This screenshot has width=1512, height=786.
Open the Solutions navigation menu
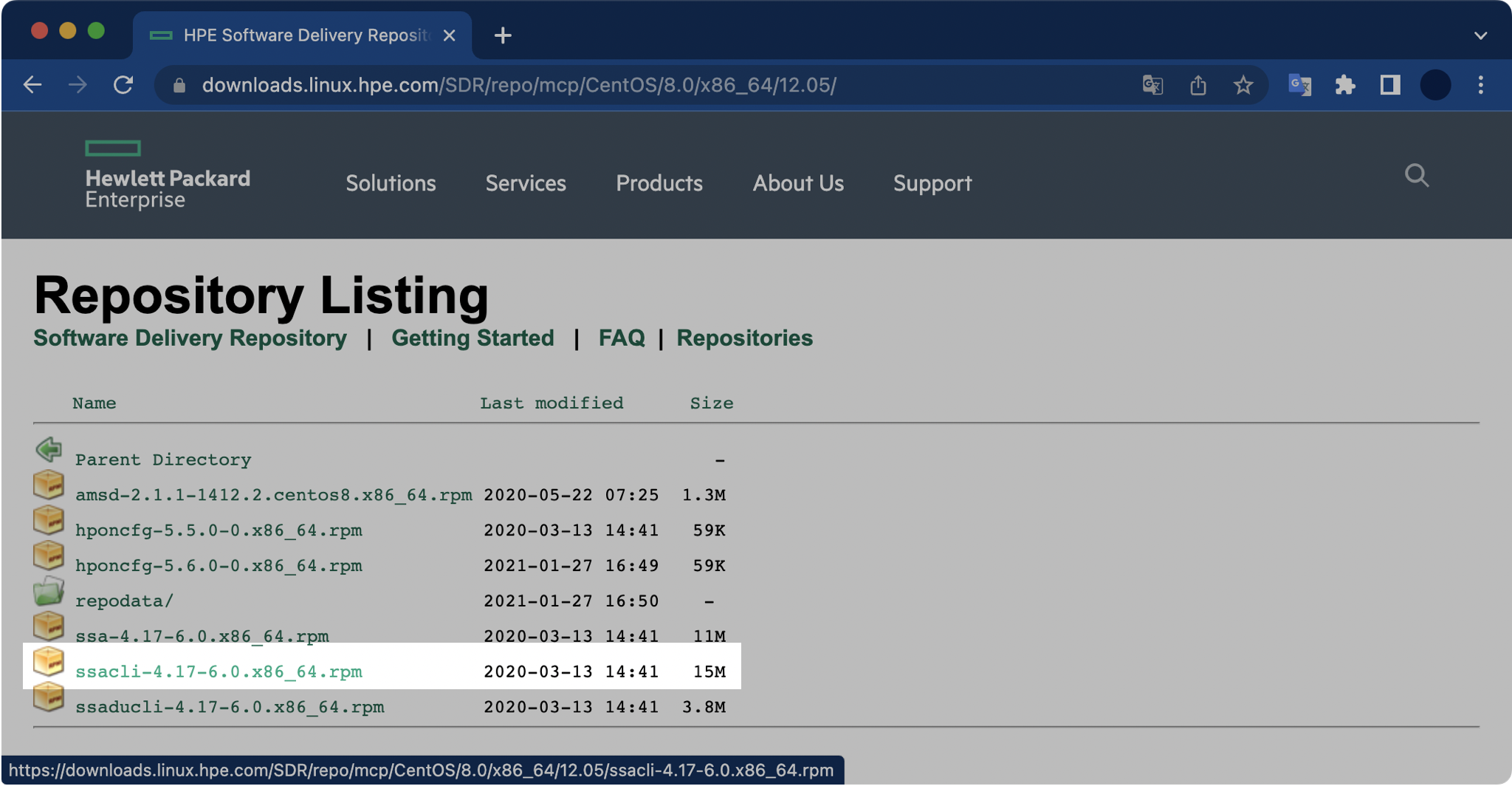(x=391, y=183)
